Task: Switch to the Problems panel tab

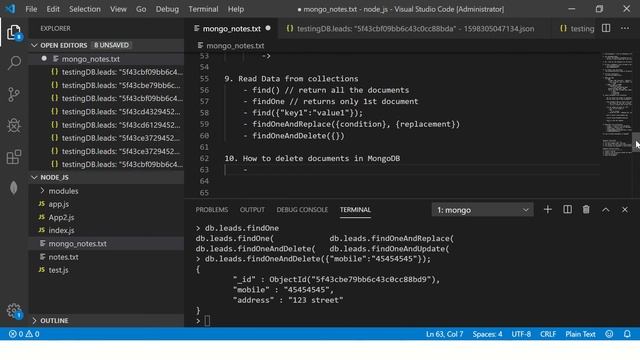Action: point(211,210)
